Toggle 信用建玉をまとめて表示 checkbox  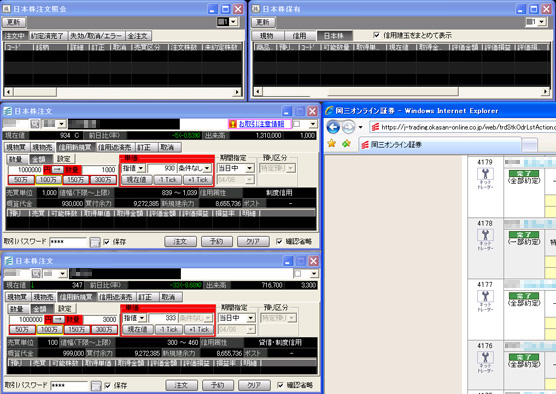click(377, 35)
